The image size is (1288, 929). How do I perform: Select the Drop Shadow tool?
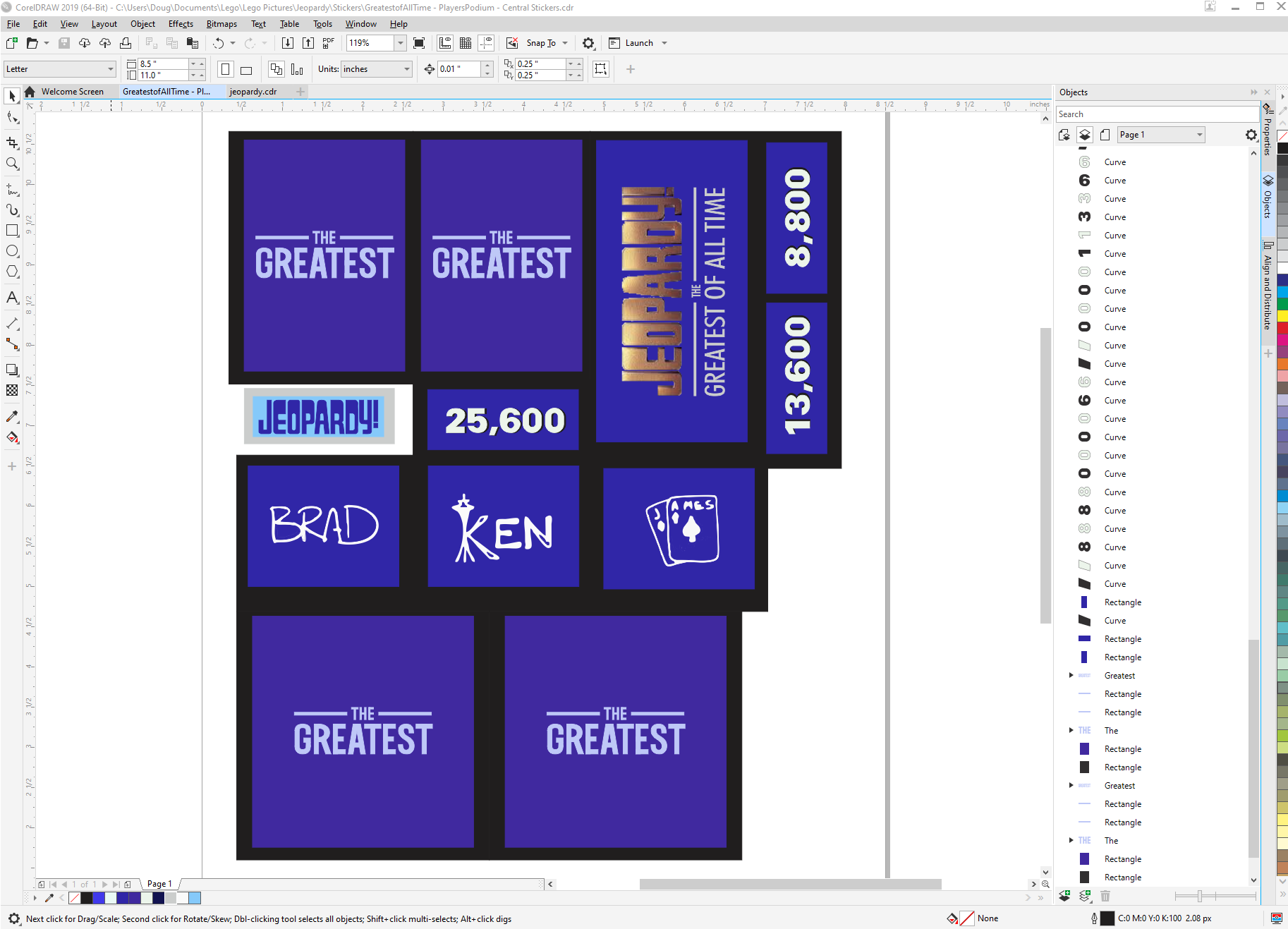pyautogui.click(x=12, y=370)
